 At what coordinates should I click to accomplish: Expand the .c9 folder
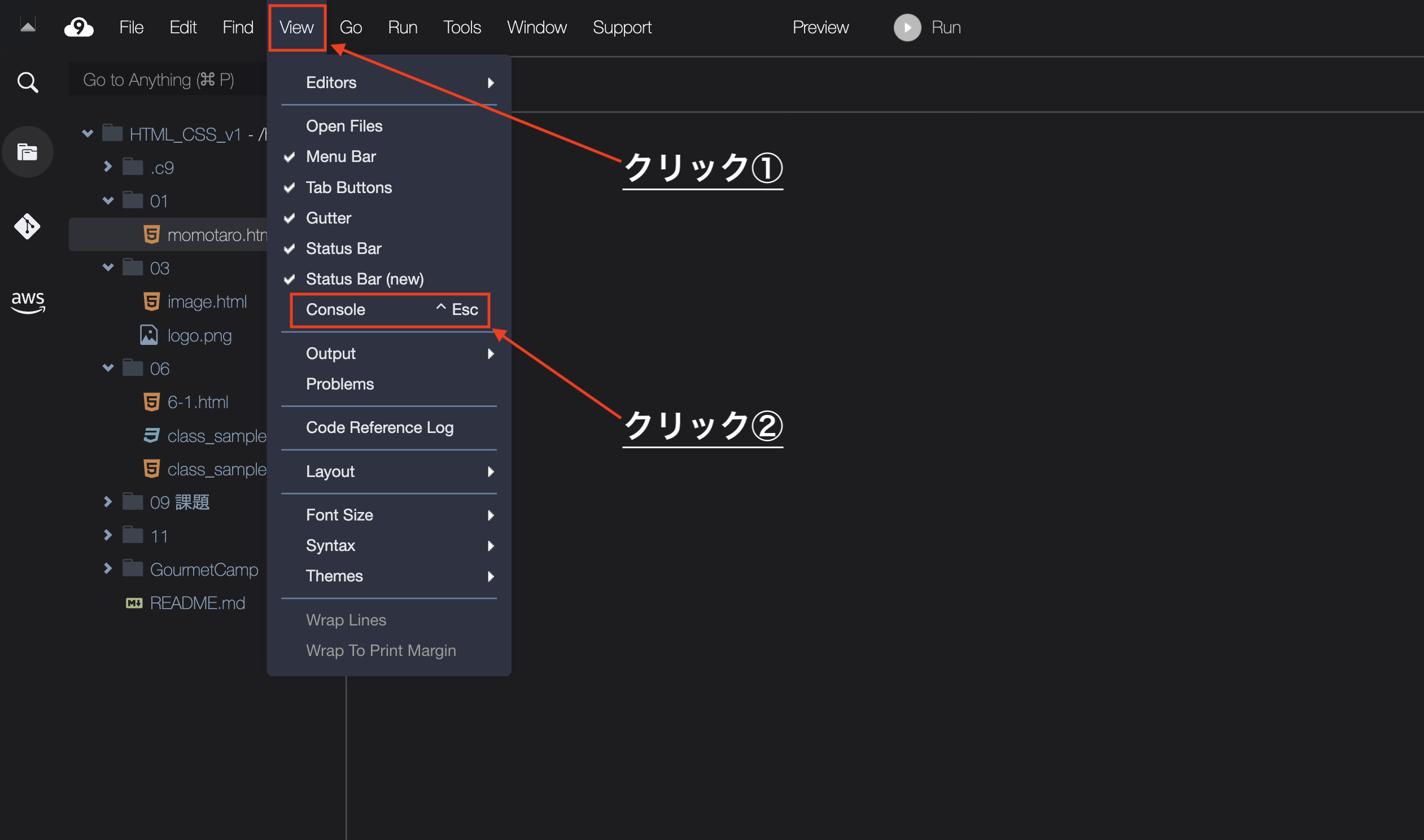107,167
